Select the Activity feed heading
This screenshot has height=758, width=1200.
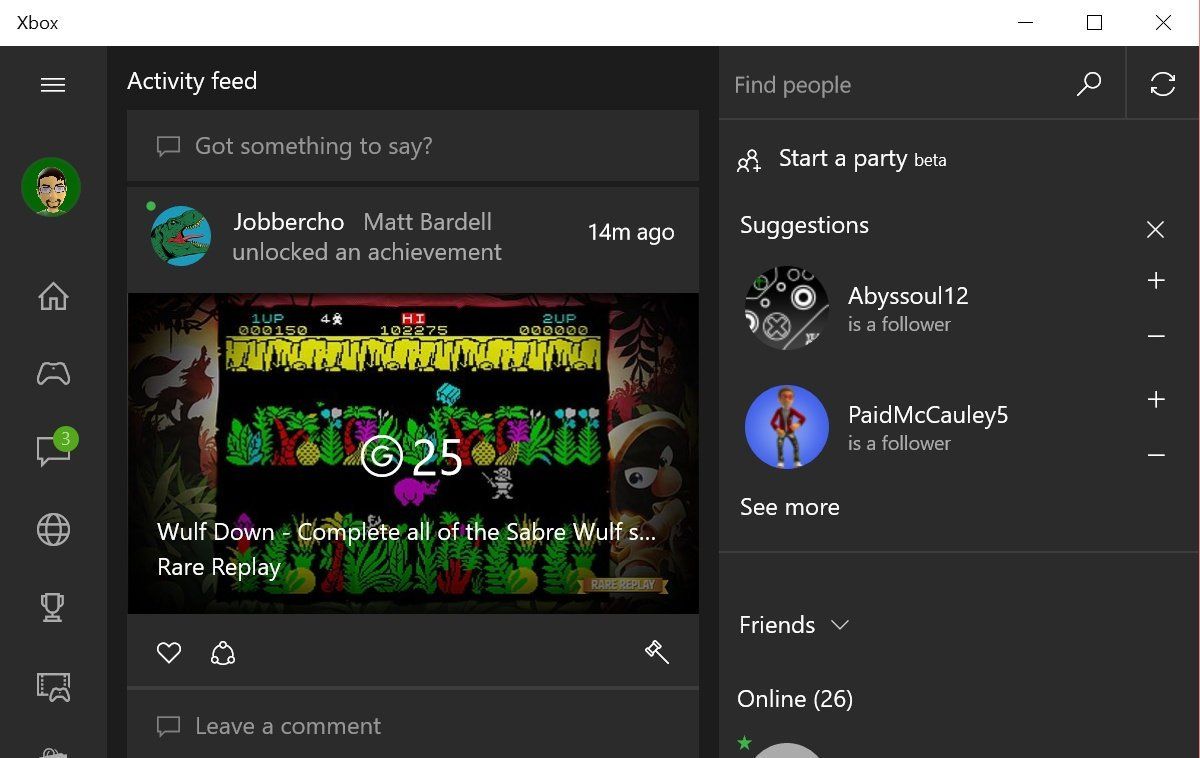[192, 81]
